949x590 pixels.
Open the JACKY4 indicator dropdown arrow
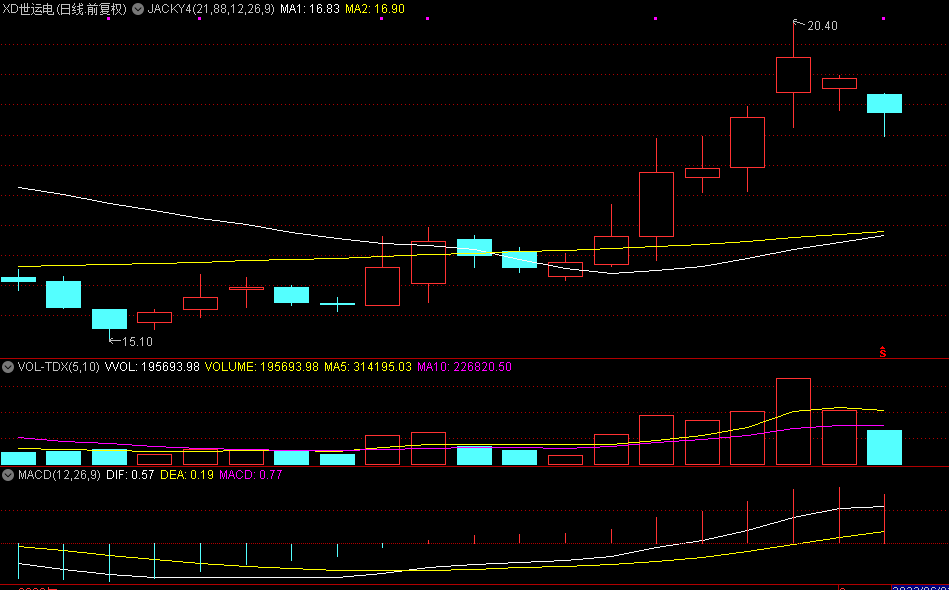pos(138,9)
